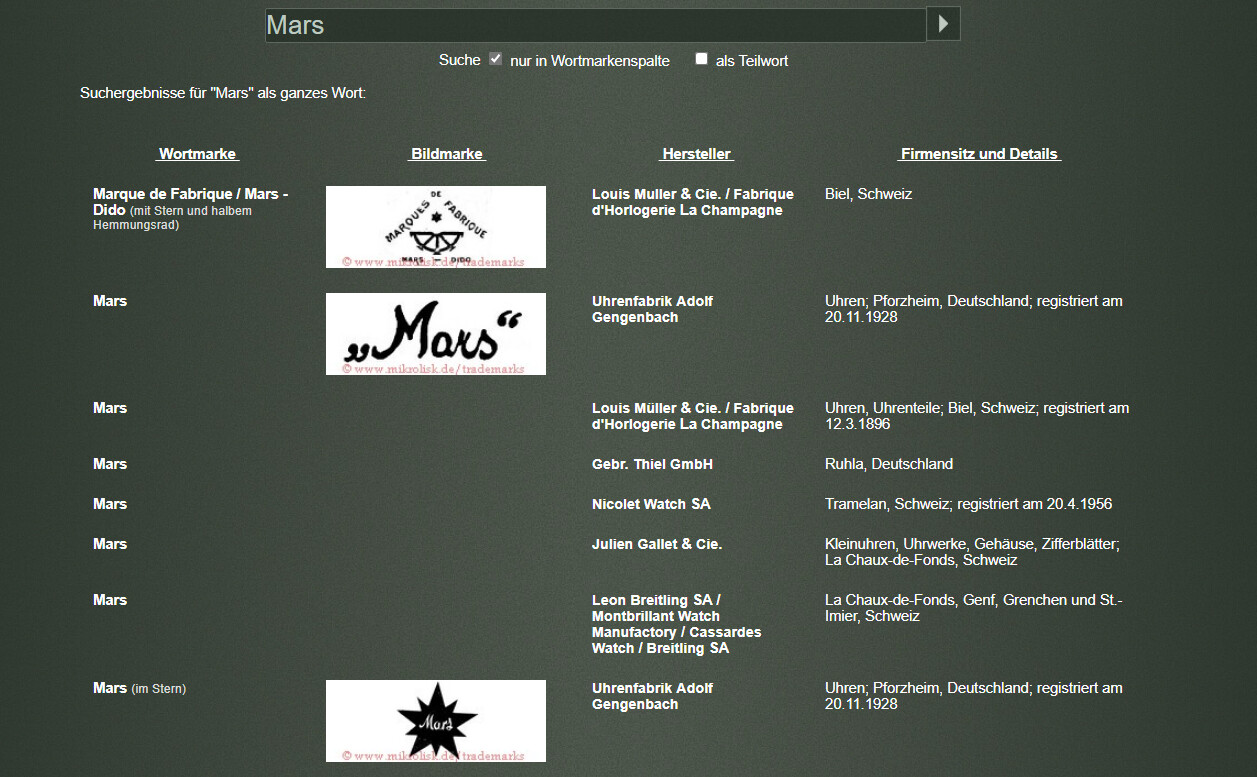Click 'Ruhla, Deutschland' location text
This screenshot has height=777, width=1257.
tap(889, 464)
